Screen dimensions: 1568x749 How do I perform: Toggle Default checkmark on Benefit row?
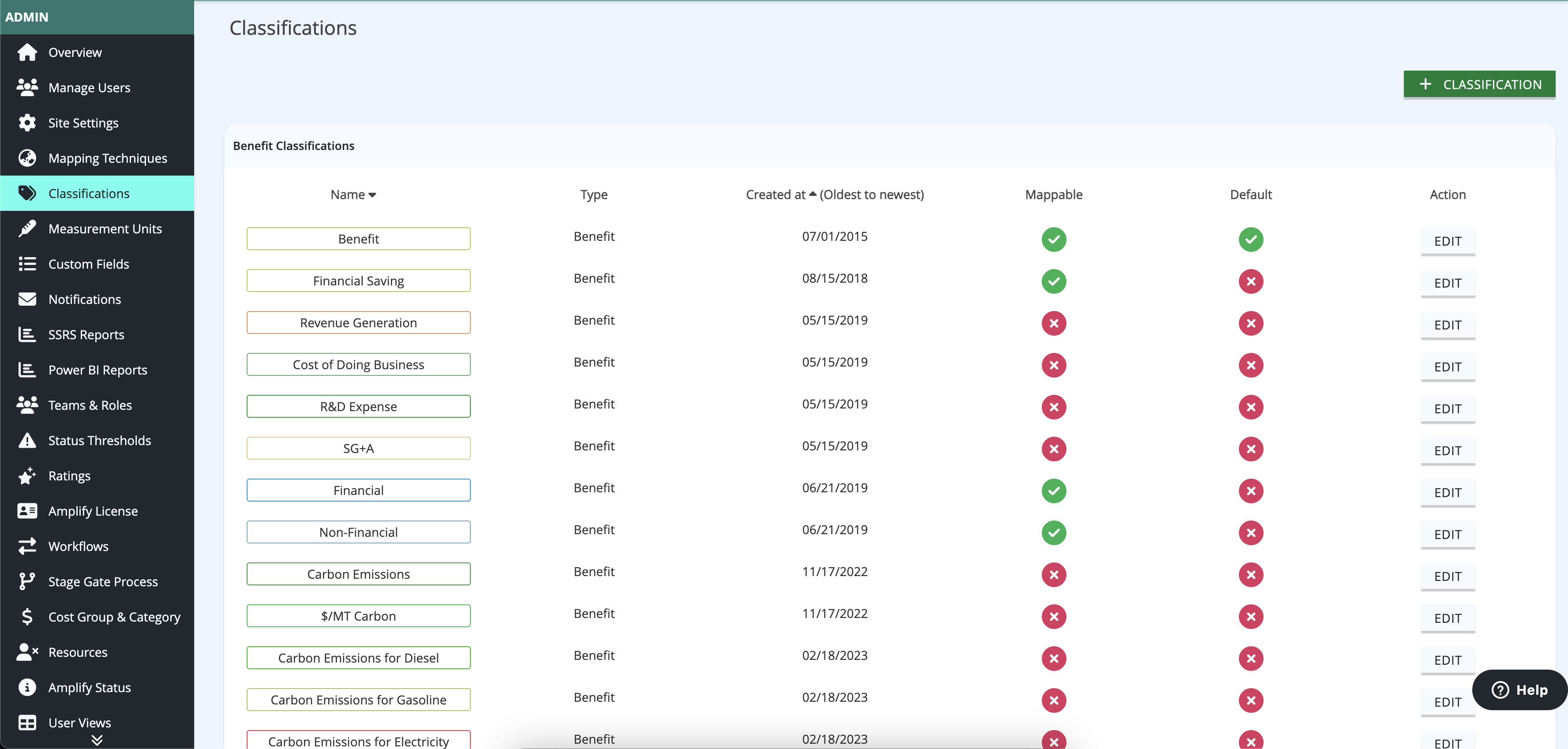pyautogui.click(x=1250, y=240)
